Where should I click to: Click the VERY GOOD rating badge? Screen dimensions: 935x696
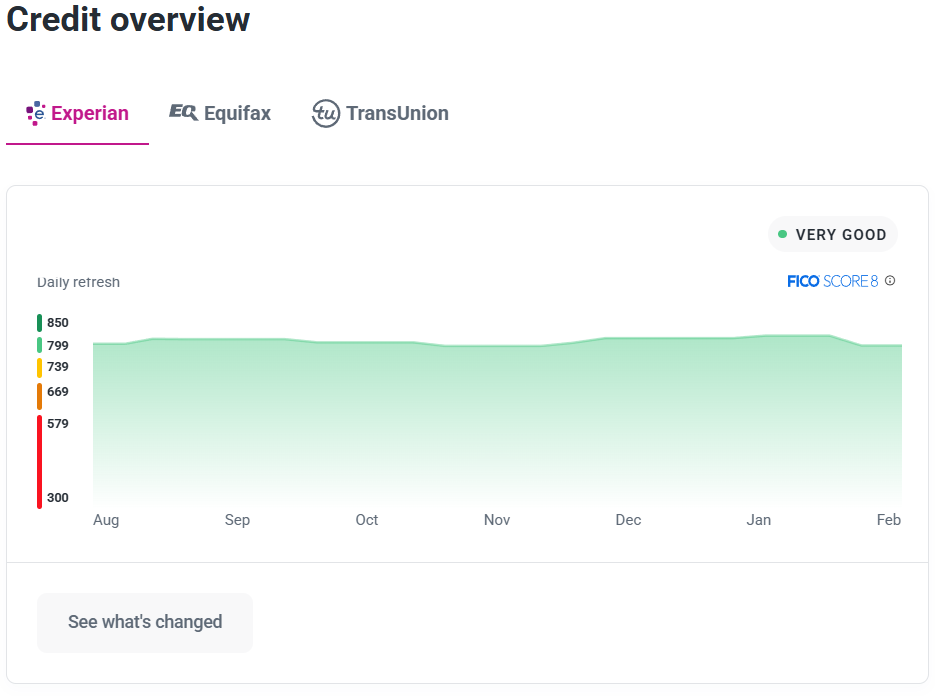(x=833, y=234)
